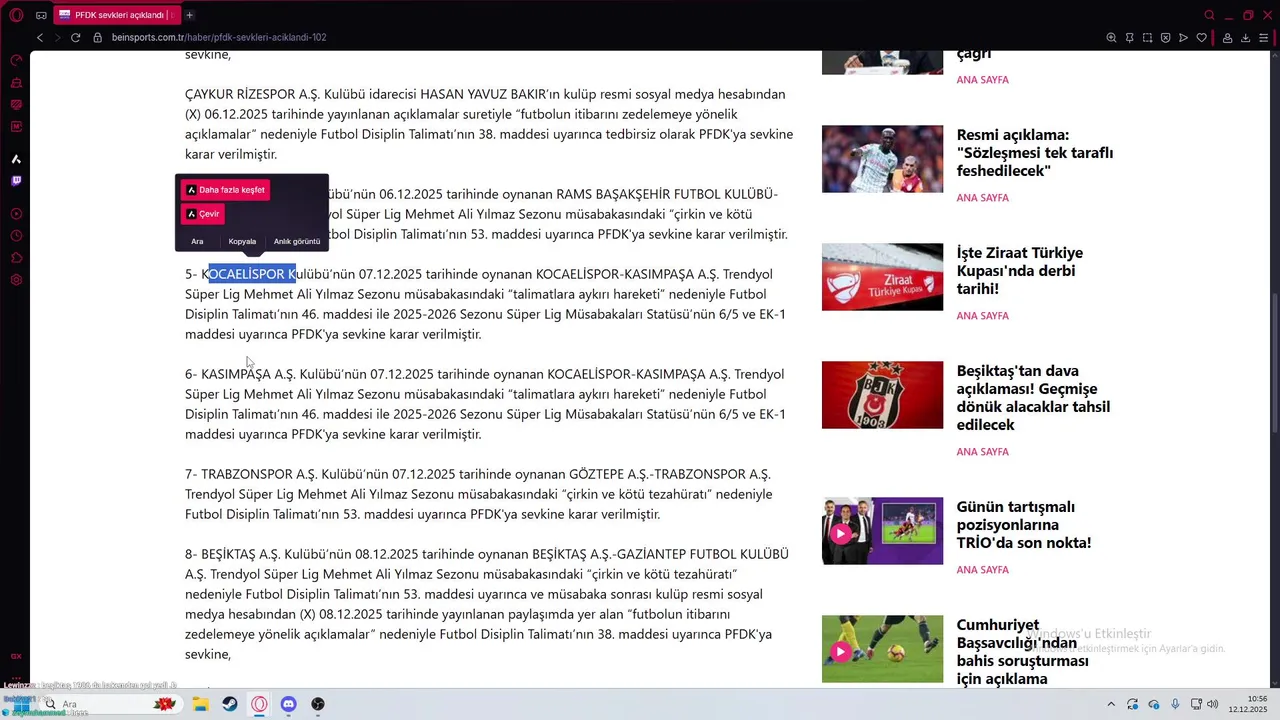Open the Ziraat Türkiye Kupası banner thumbnail
This screenshot has height=720, width=1280.
(882, 277)
